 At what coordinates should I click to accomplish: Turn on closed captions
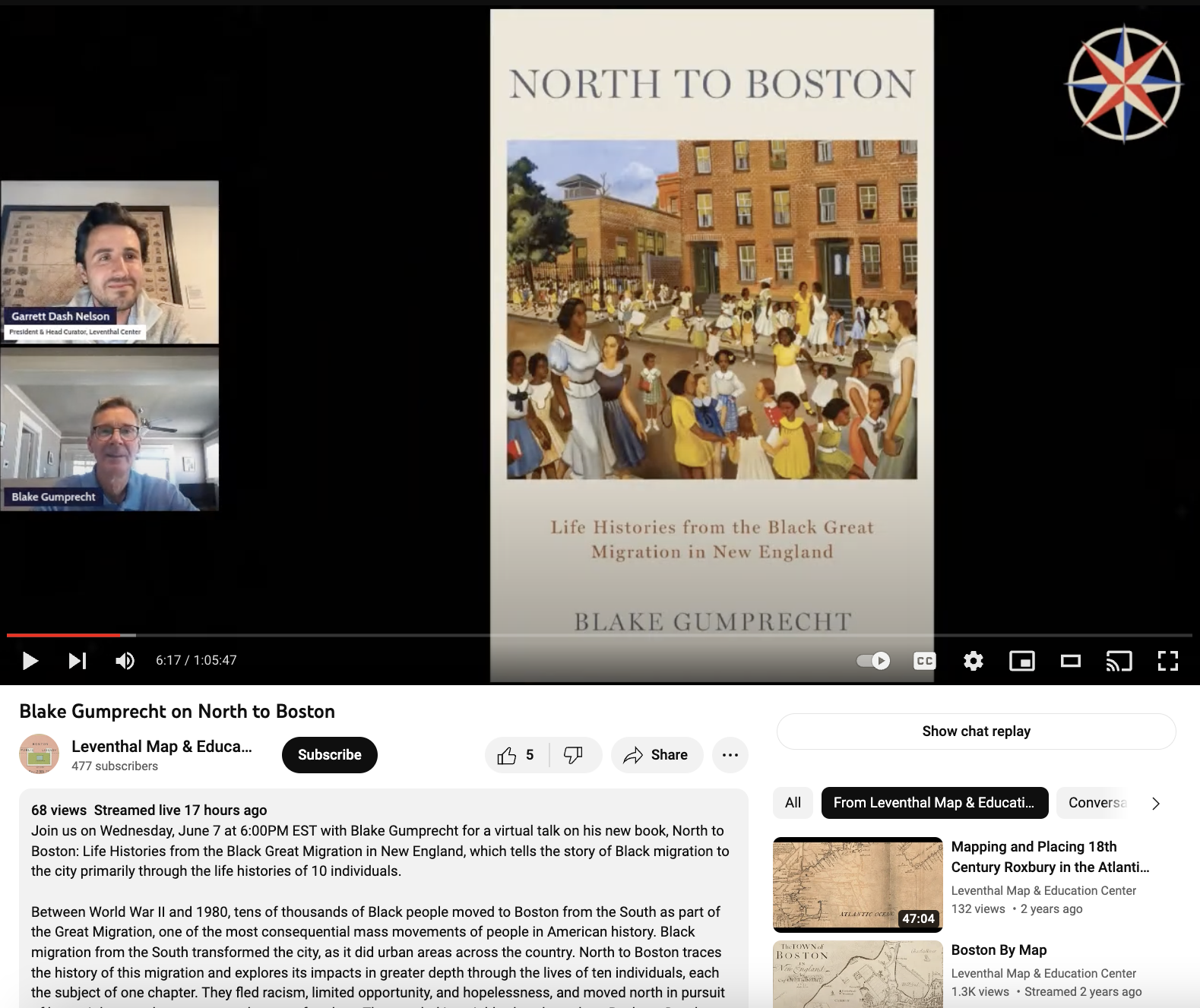pyautogui.click(x=925, y=661)
